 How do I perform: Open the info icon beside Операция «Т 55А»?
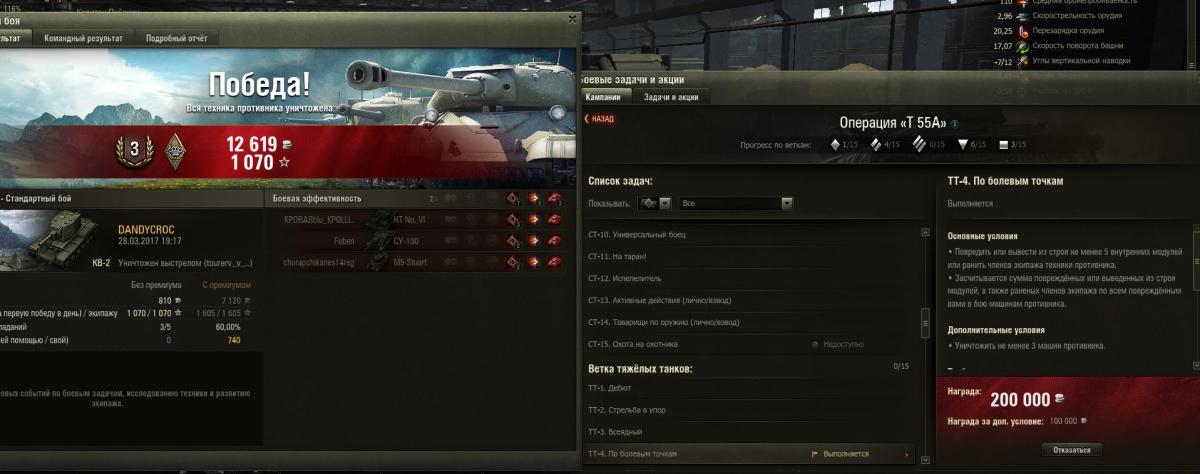955,124
